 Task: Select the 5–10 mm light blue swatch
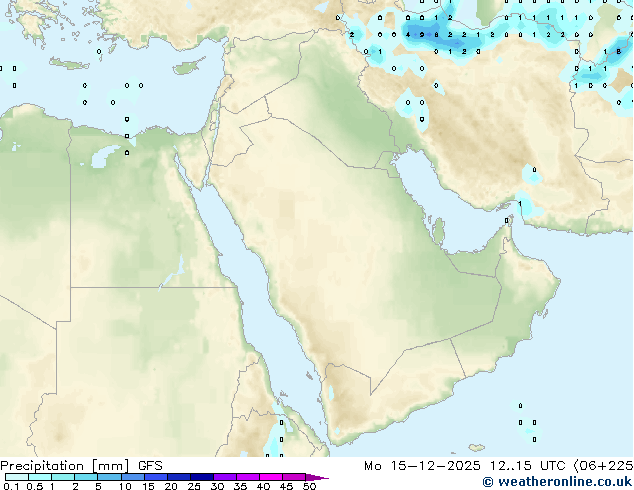click(109, 477)
